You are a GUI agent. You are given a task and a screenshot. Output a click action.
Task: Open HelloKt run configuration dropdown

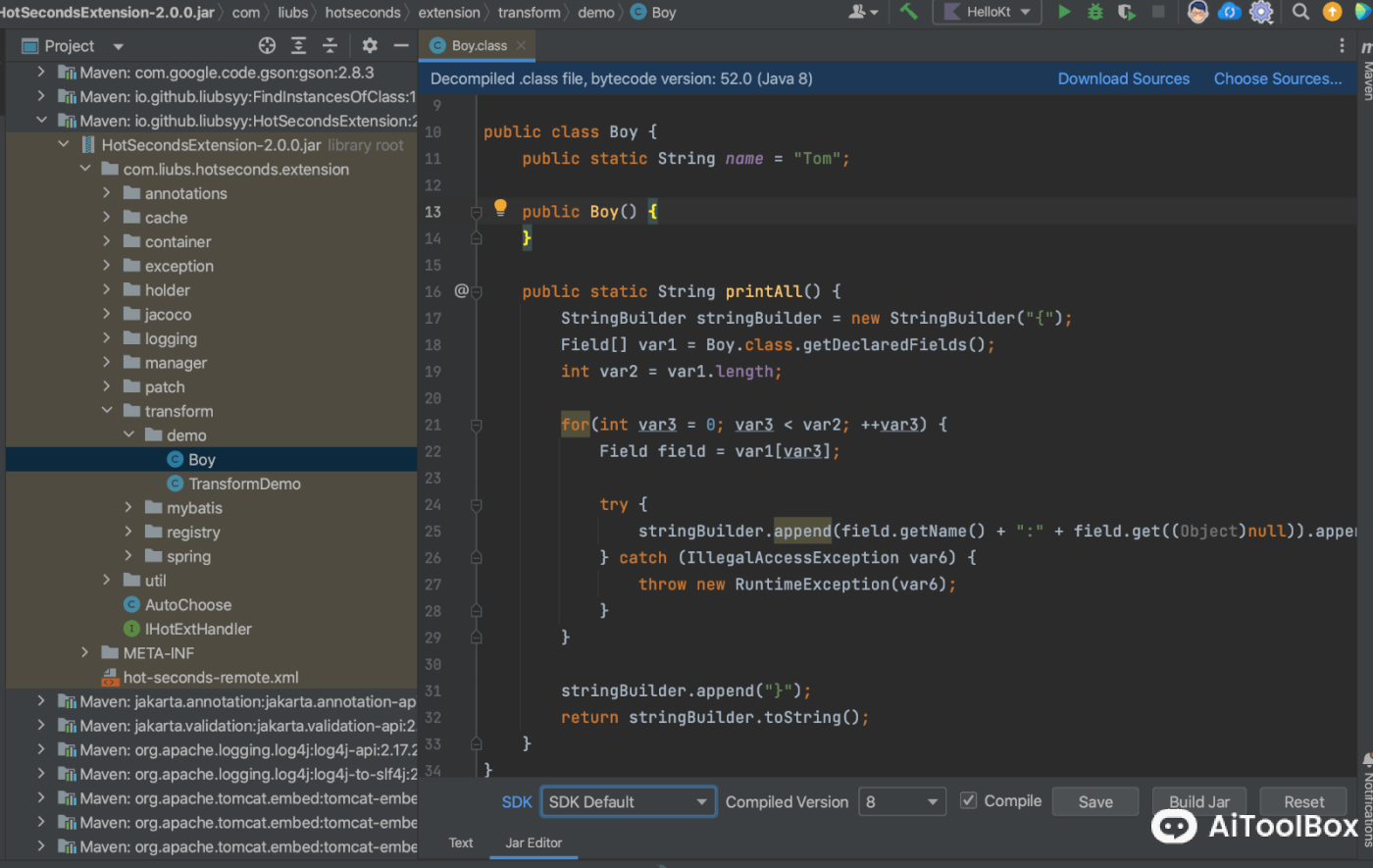(989, 12)
